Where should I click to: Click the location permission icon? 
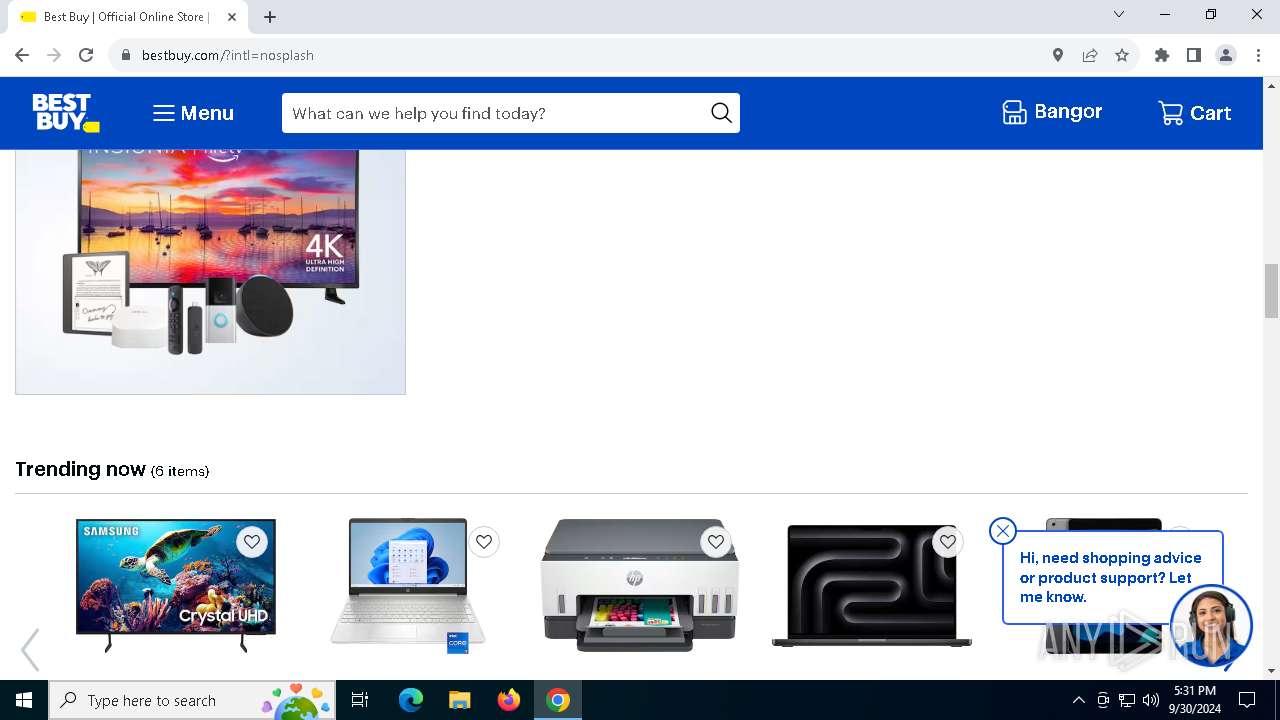pyautogui.click(x=1058, y=55)
